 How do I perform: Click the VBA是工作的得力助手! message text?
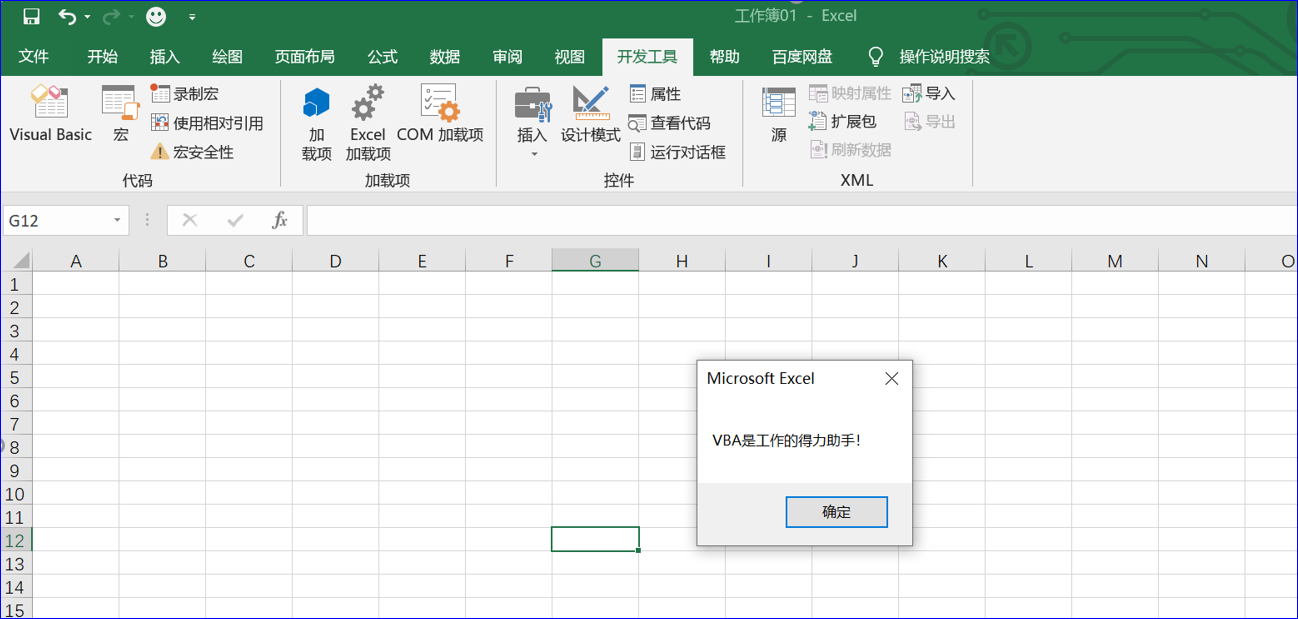coord(786,440)
